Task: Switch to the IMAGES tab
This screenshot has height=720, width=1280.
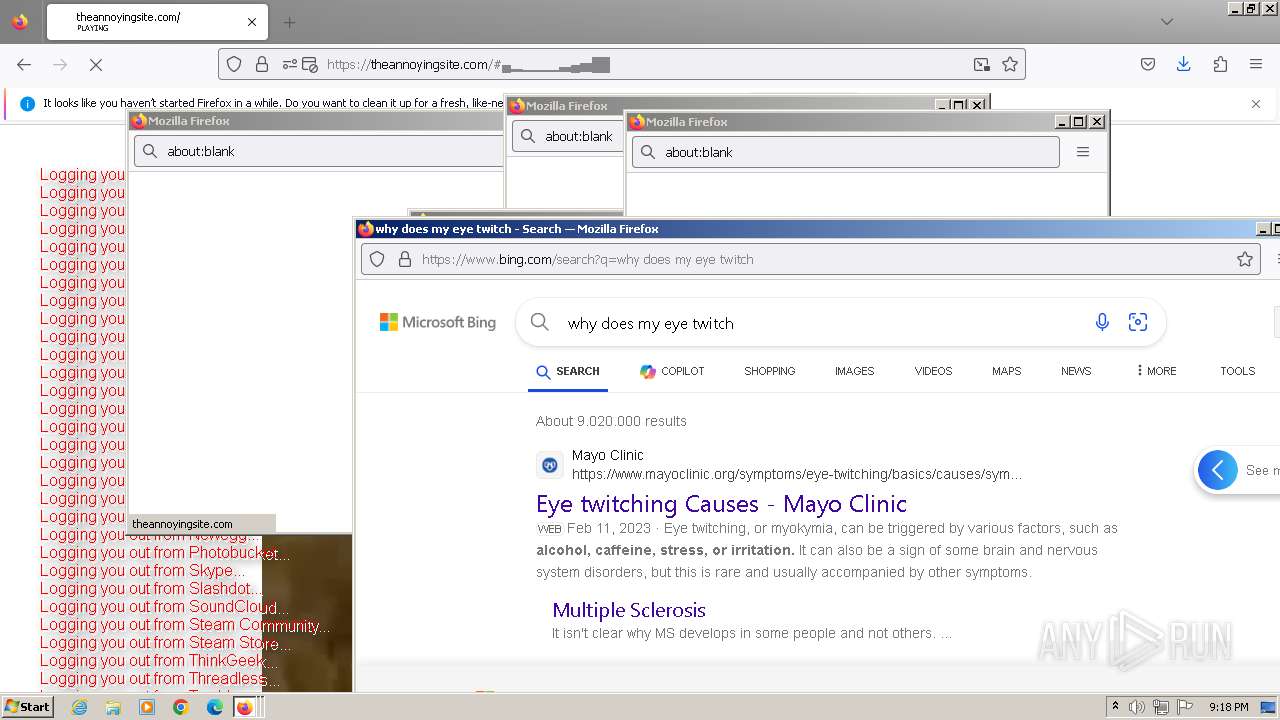Action: 855,371
